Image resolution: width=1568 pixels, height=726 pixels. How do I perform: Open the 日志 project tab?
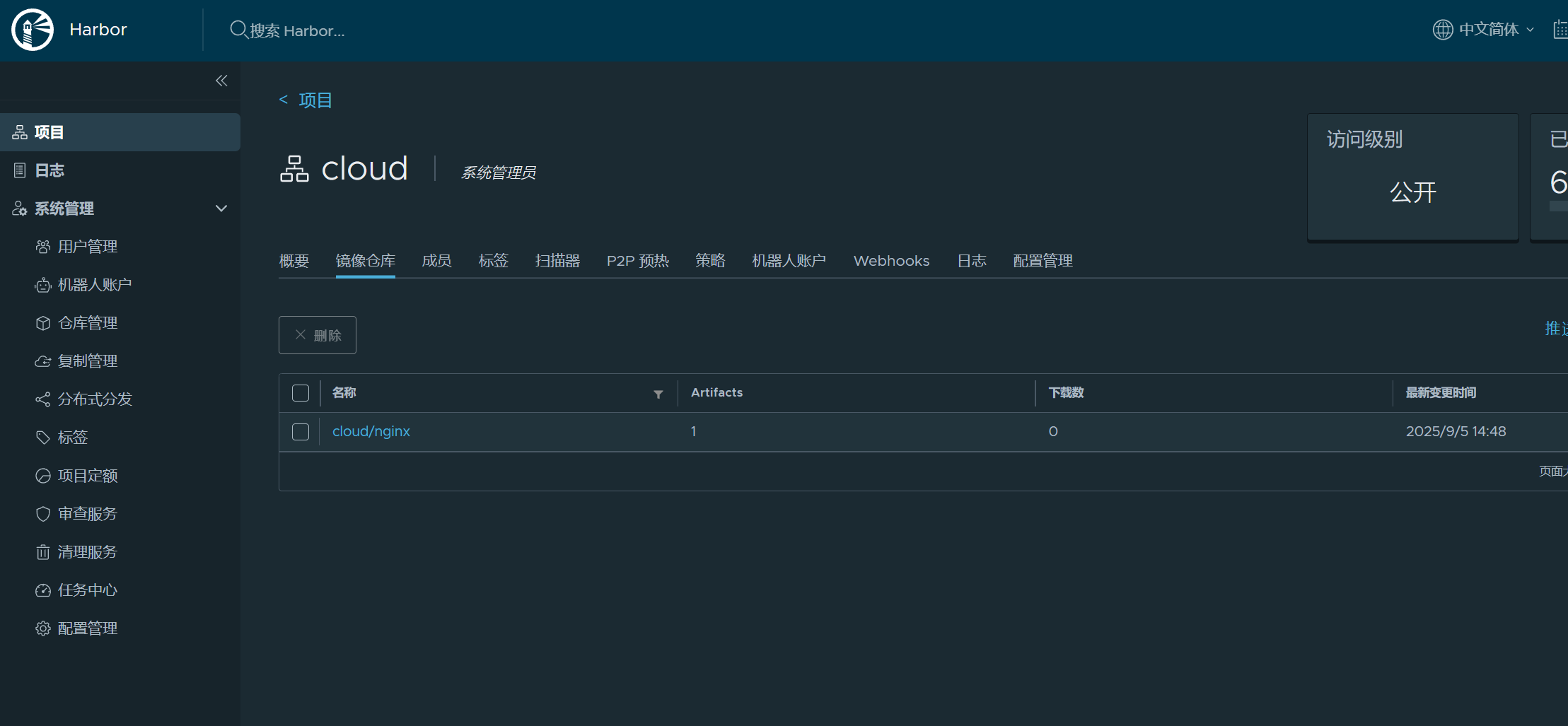[972, 261]
